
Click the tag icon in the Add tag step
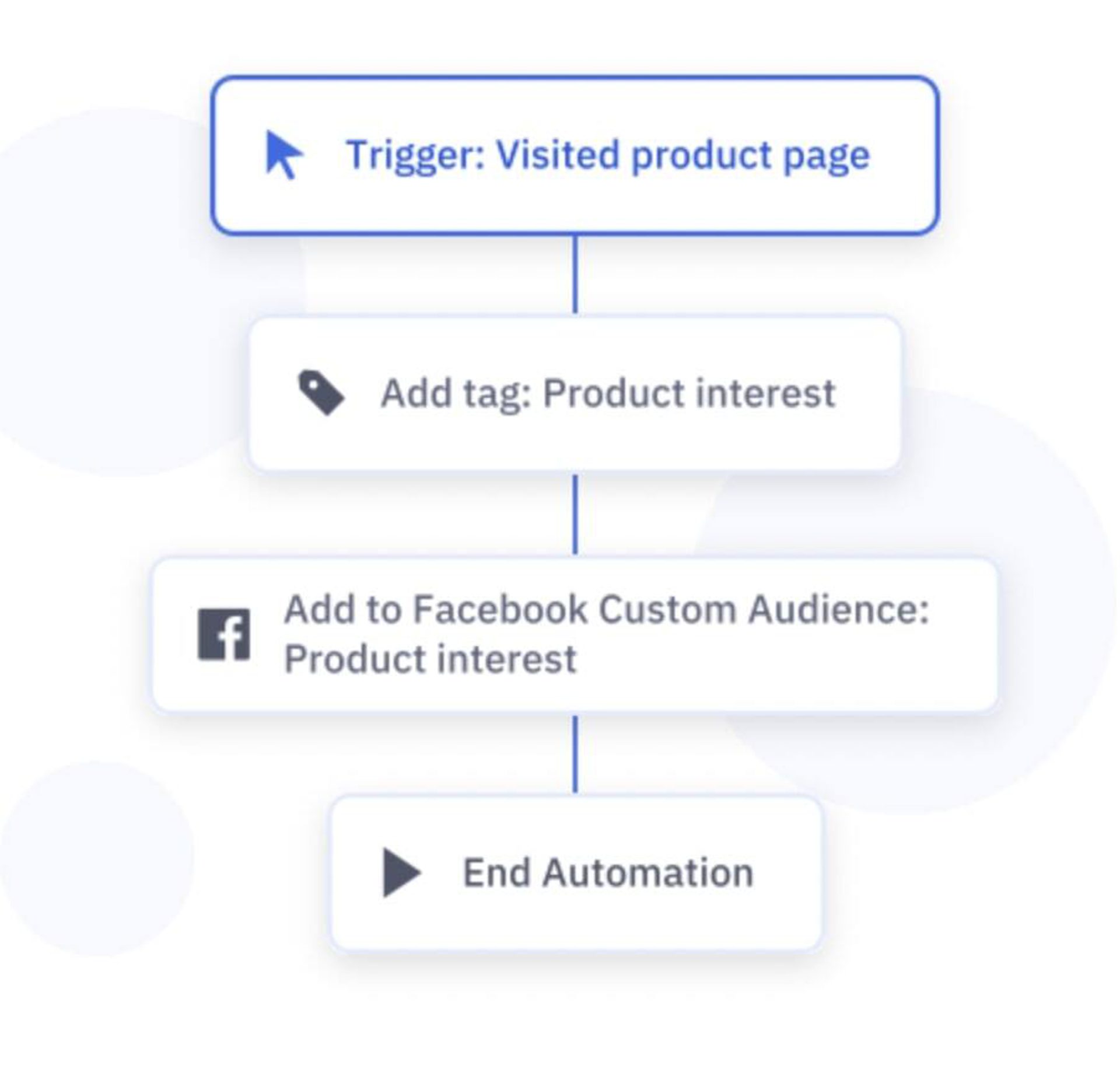click(321, 393)
